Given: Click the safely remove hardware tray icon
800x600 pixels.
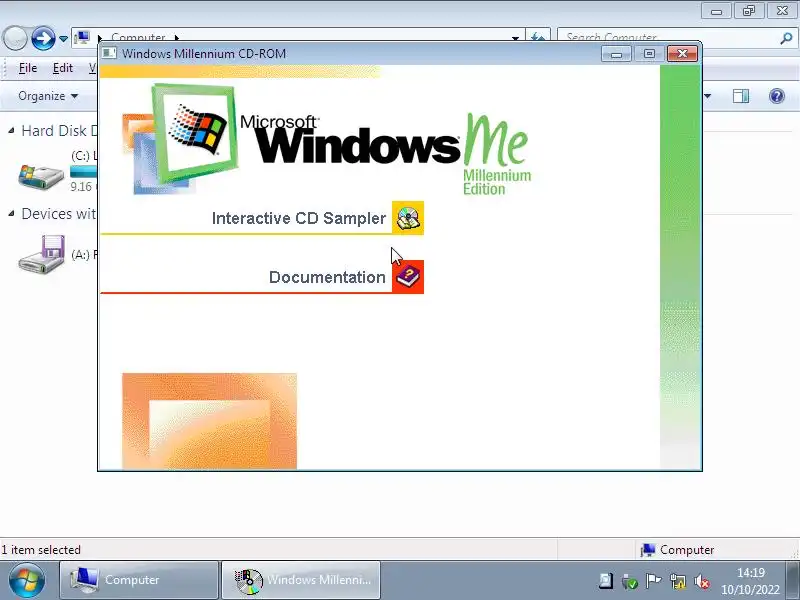Looking at the screenshot, I should (629, 581).
